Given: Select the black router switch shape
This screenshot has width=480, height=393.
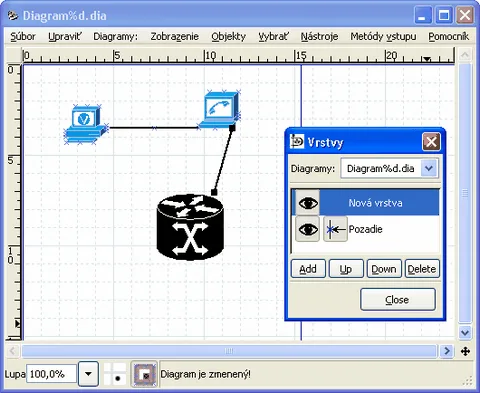Looking at the screenshot, I should [190, 227].
